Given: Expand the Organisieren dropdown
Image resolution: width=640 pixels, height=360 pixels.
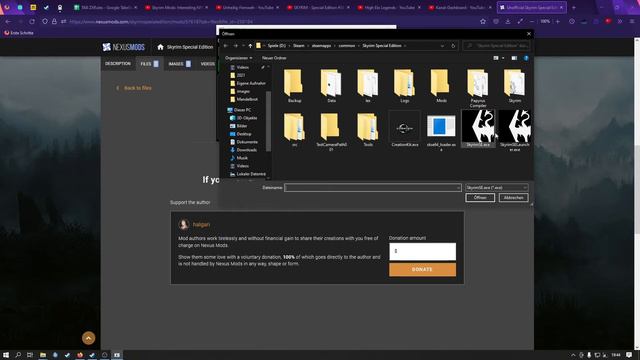Looking at the screenshot, I should pos(238,58).
